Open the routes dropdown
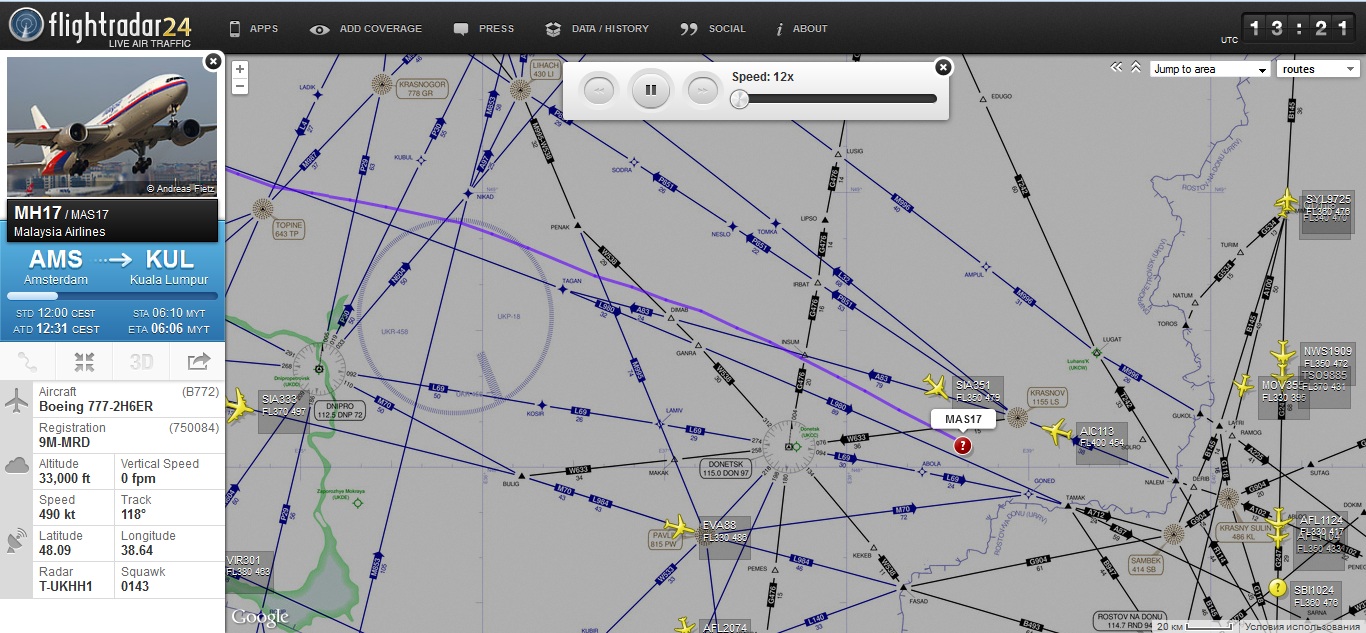The image size is (1366, 633). 1318,69
